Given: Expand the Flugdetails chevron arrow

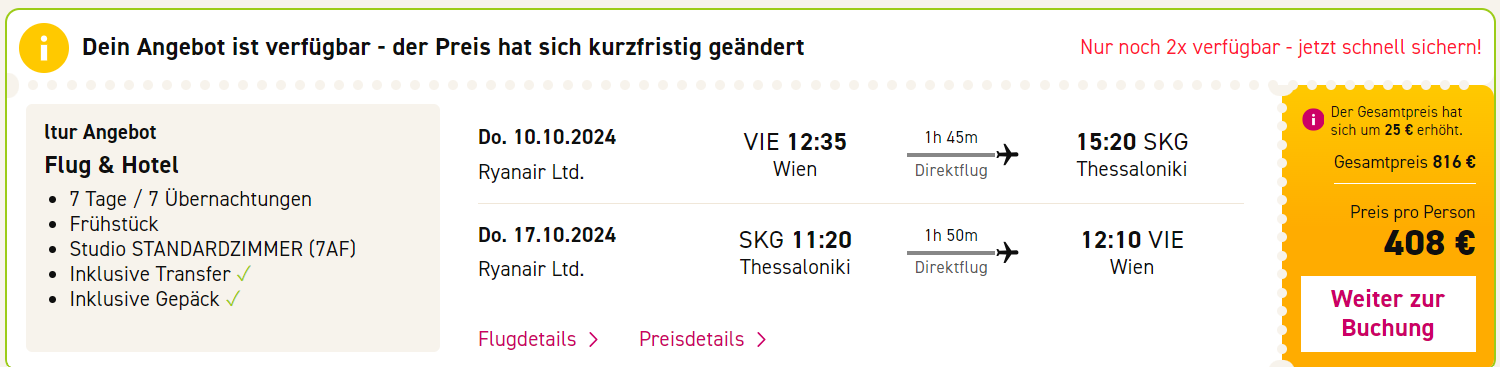Looking at the screenshot, I should (593, 340).
